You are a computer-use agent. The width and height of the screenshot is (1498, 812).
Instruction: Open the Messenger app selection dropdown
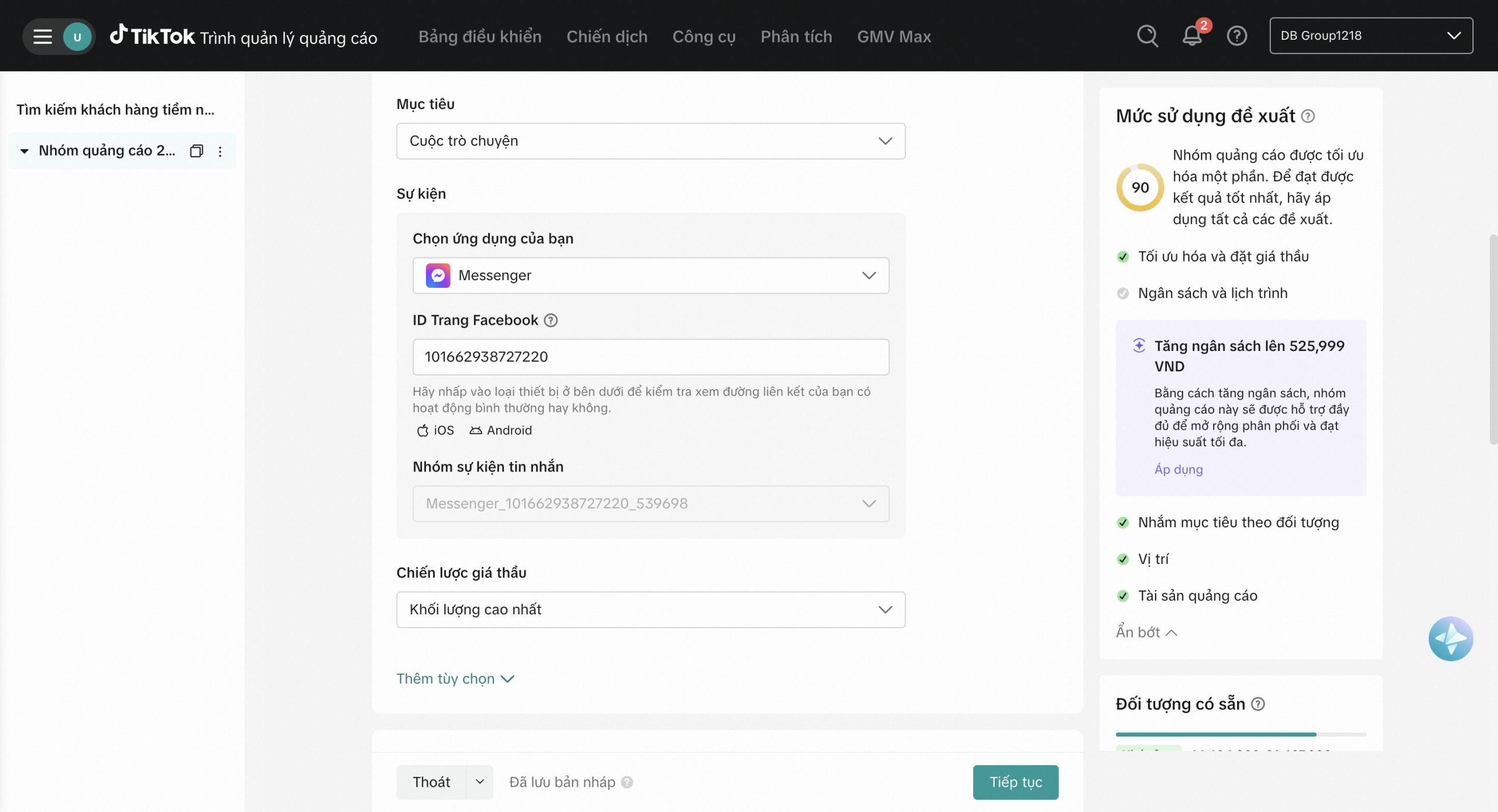(650, 276)
